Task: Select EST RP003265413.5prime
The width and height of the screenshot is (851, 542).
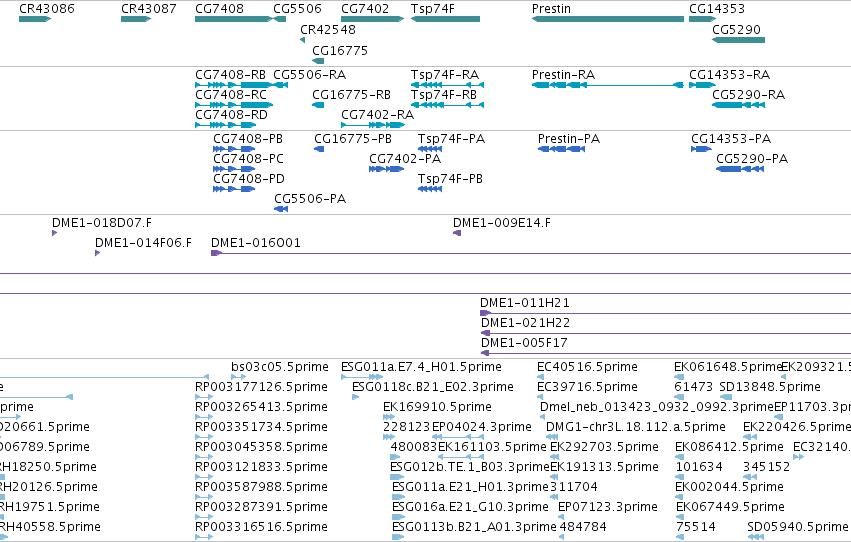Action: [x=204, y=417]
